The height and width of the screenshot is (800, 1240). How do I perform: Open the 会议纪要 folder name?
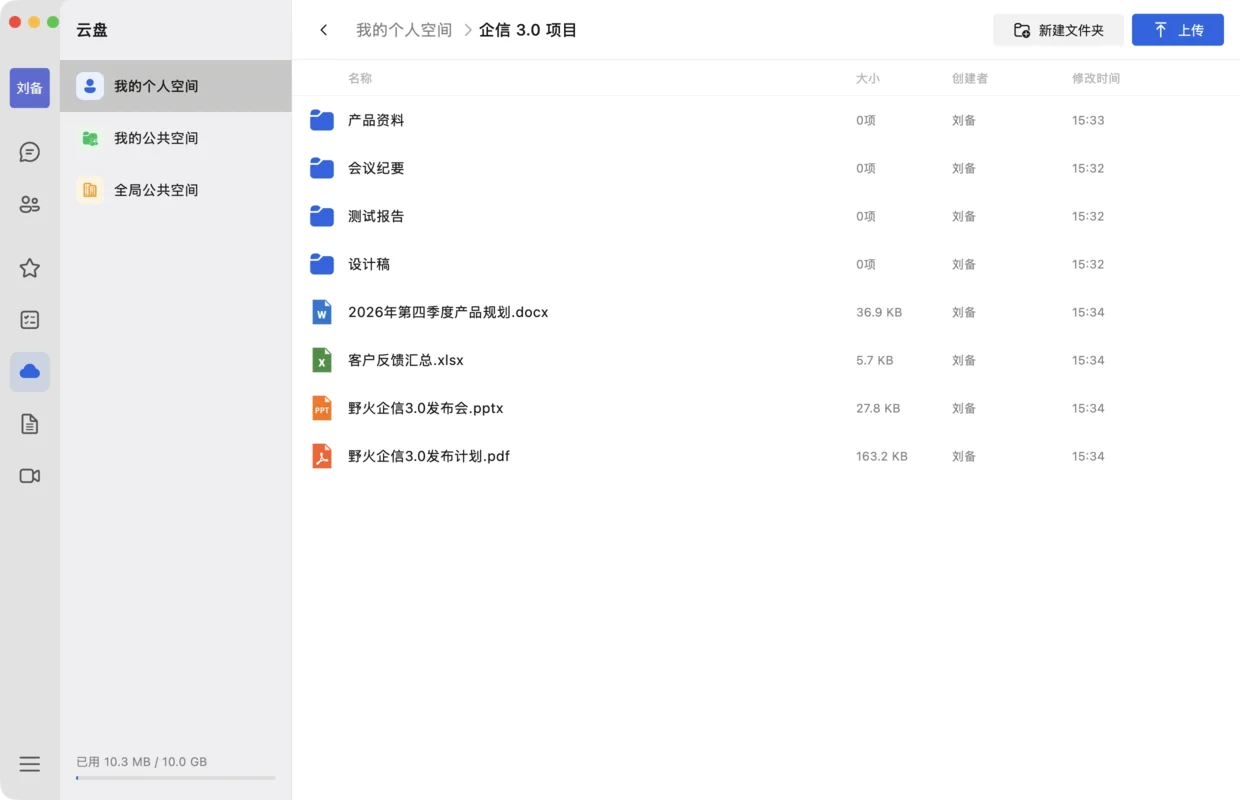tap(376, 168)
